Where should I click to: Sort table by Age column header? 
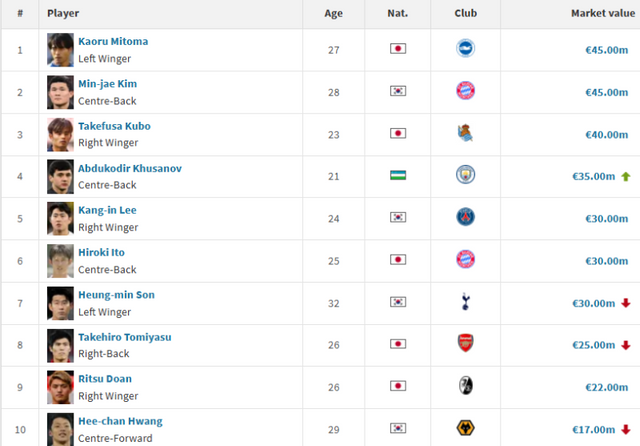coord(334,14)
